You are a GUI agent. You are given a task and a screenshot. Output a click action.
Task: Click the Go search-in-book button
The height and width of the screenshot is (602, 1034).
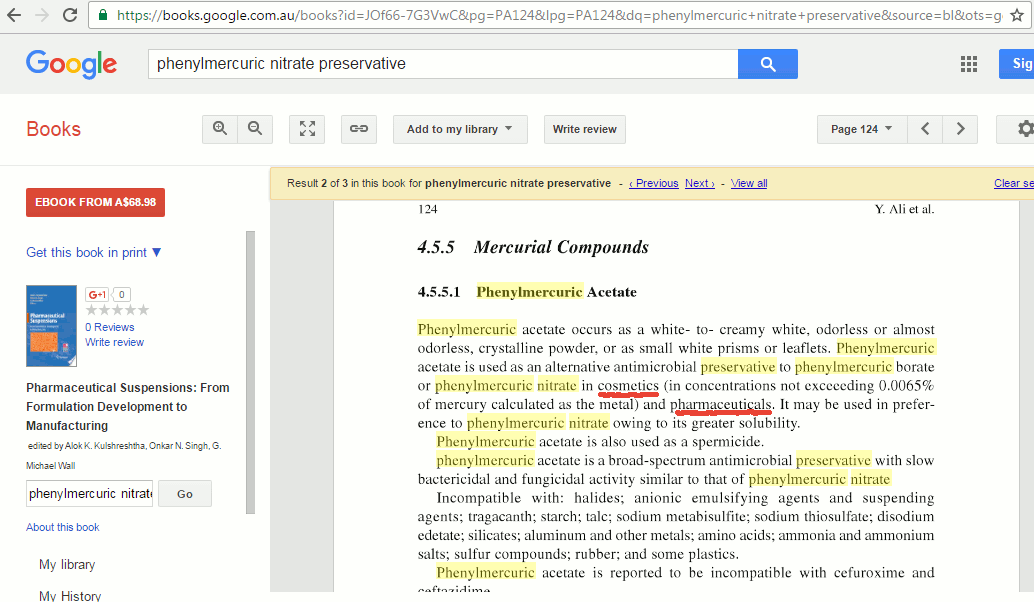185,494
